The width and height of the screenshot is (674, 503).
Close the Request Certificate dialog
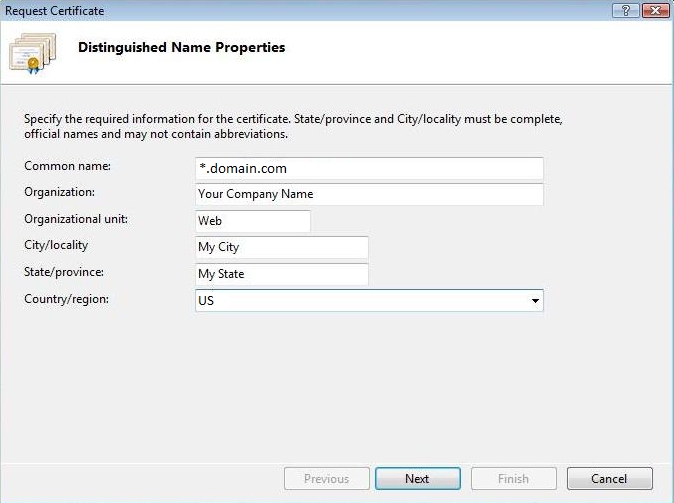coord(654,11)
